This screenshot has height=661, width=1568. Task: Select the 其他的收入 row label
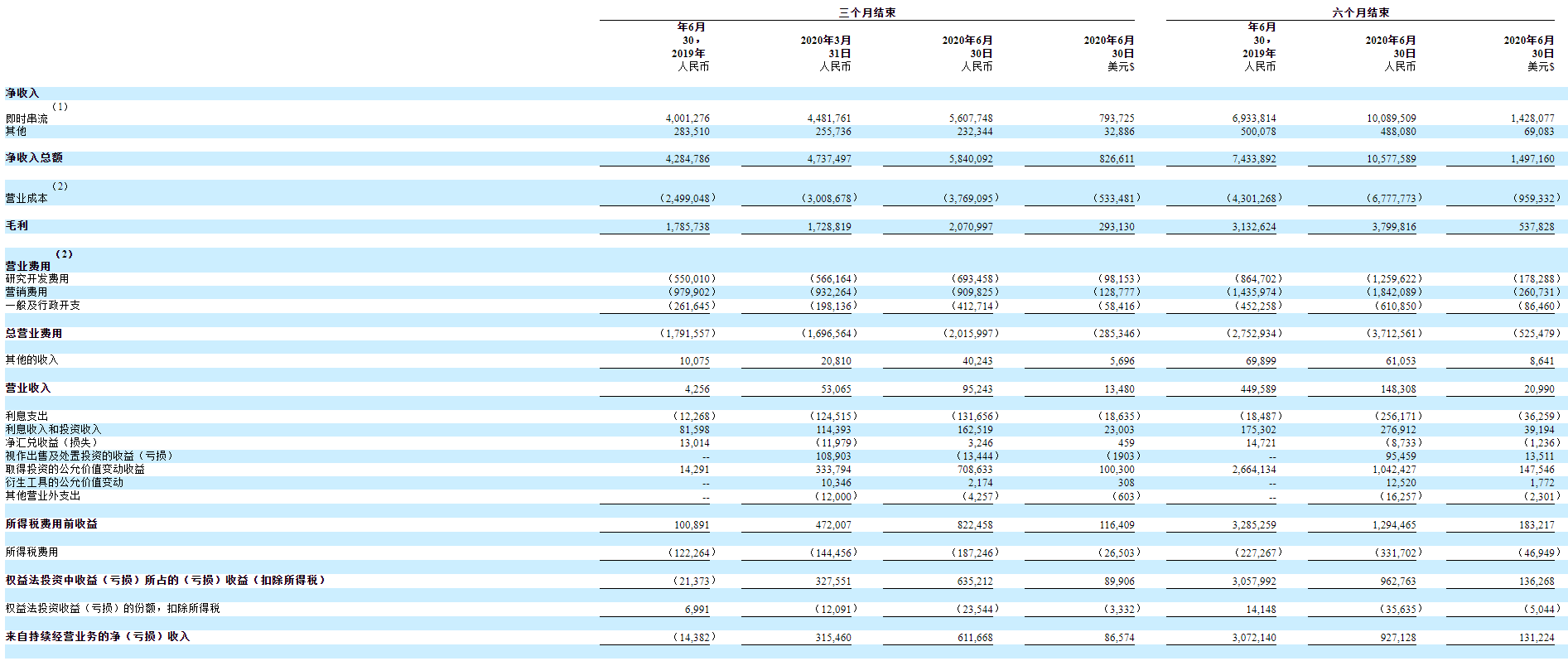(x=32, y=359)
